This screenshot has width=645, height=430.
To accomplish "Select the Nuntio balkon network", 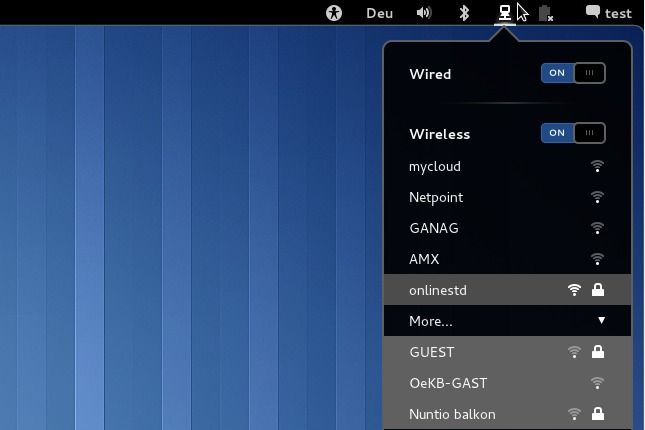I will (x=452, y=414).
